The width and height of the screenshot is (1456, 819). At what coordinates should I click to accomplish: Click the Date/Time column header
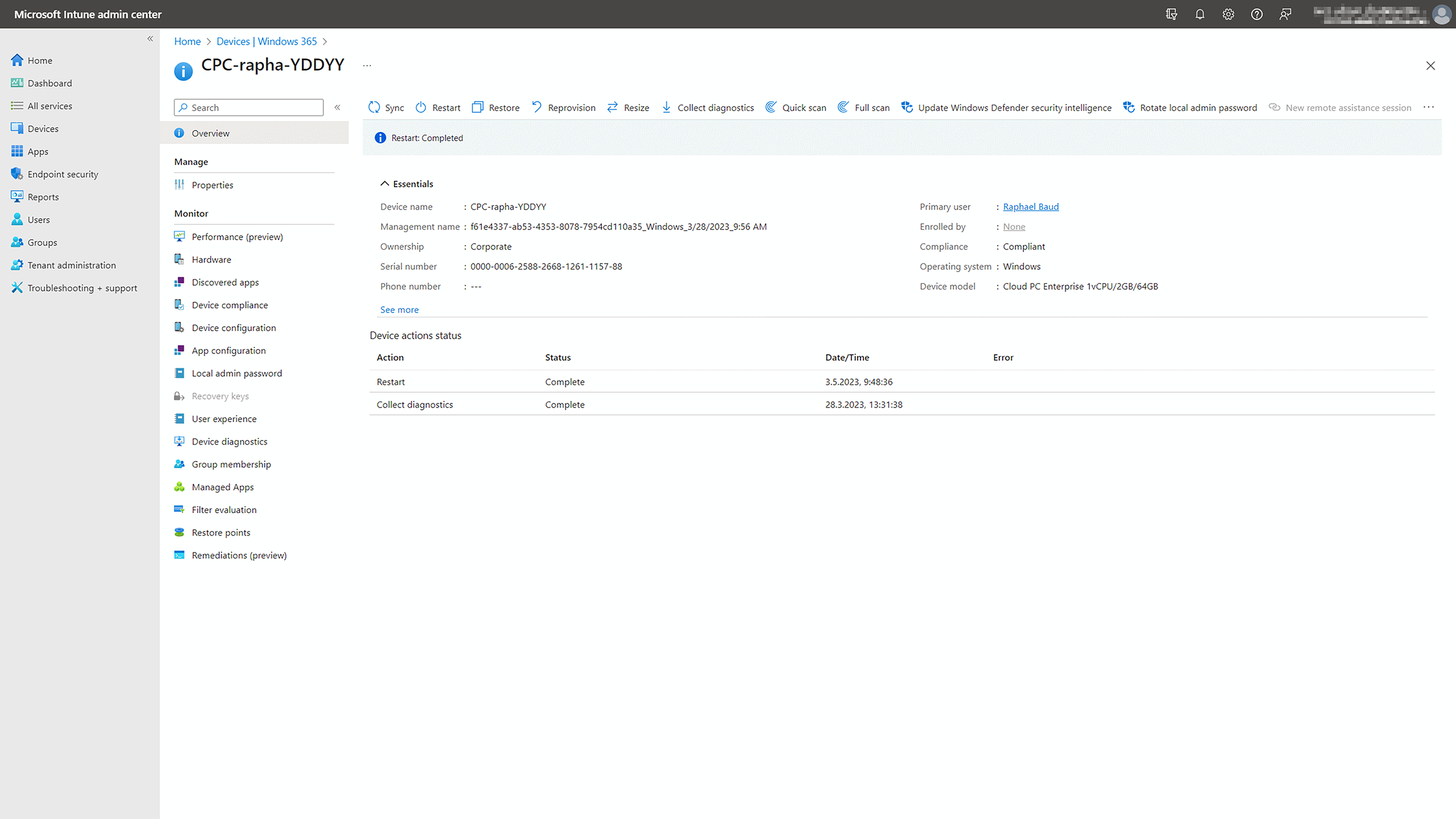[x=847, y=357]
